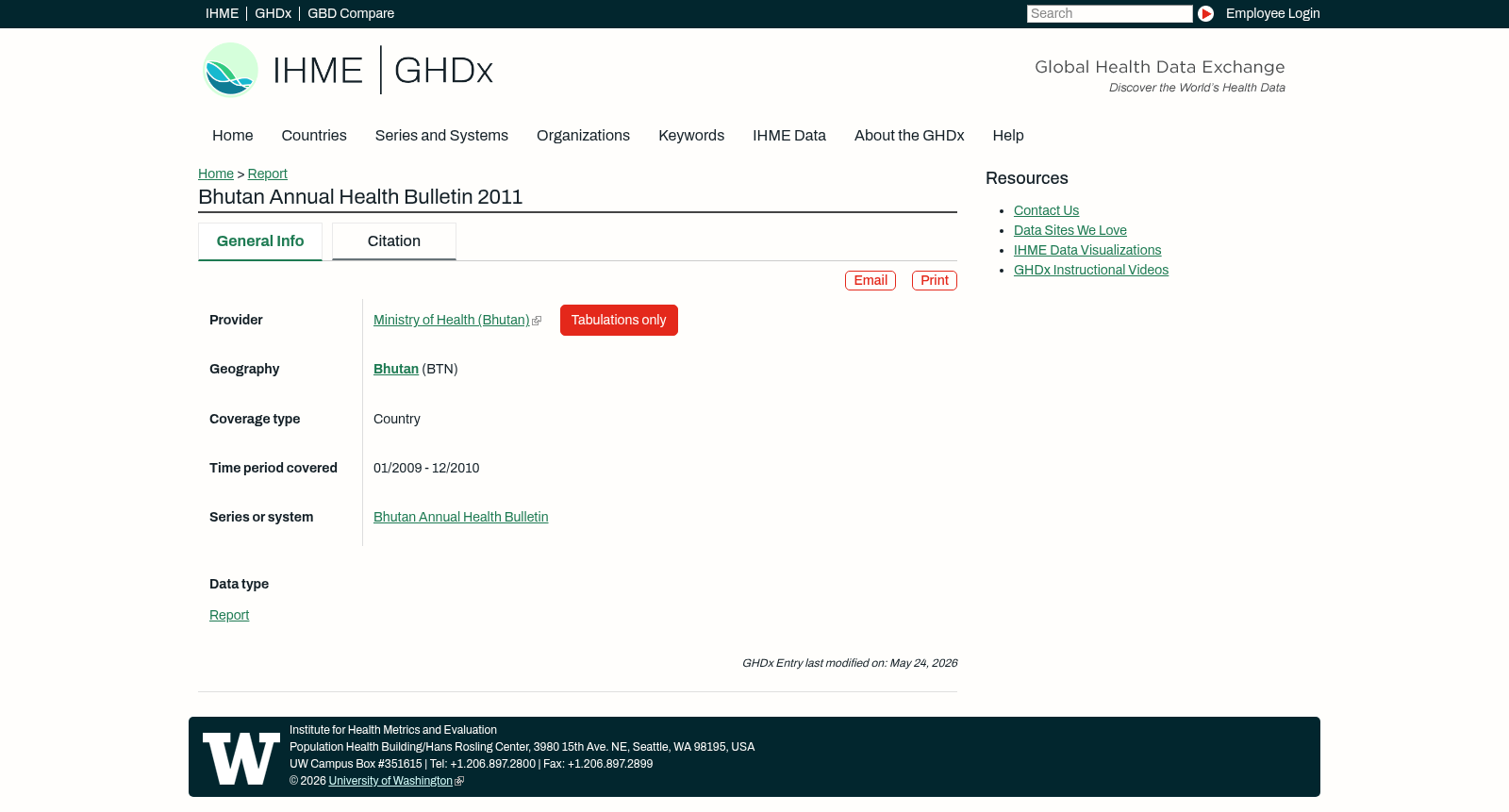The height and width of the screenshot is (812, 1509).
Task: Open the IHME Data Visualizations link
Action: pyautogui.click(x=1087, y=251)
